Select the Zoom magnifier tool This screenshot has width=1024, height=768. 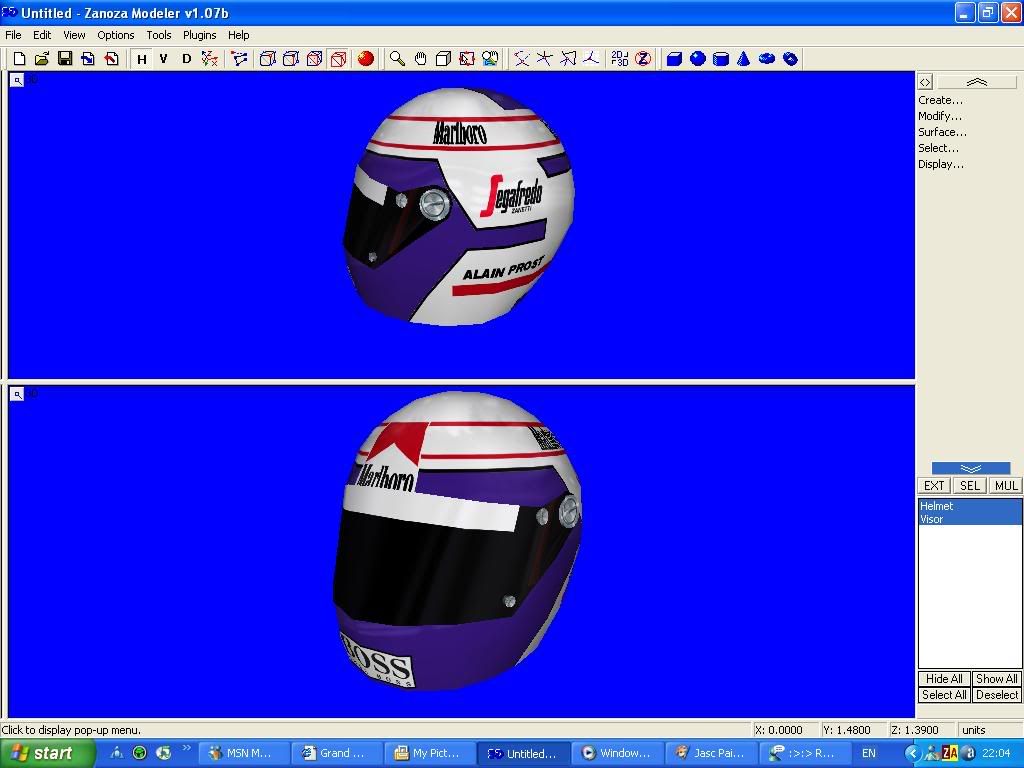(x=395, y=59)
